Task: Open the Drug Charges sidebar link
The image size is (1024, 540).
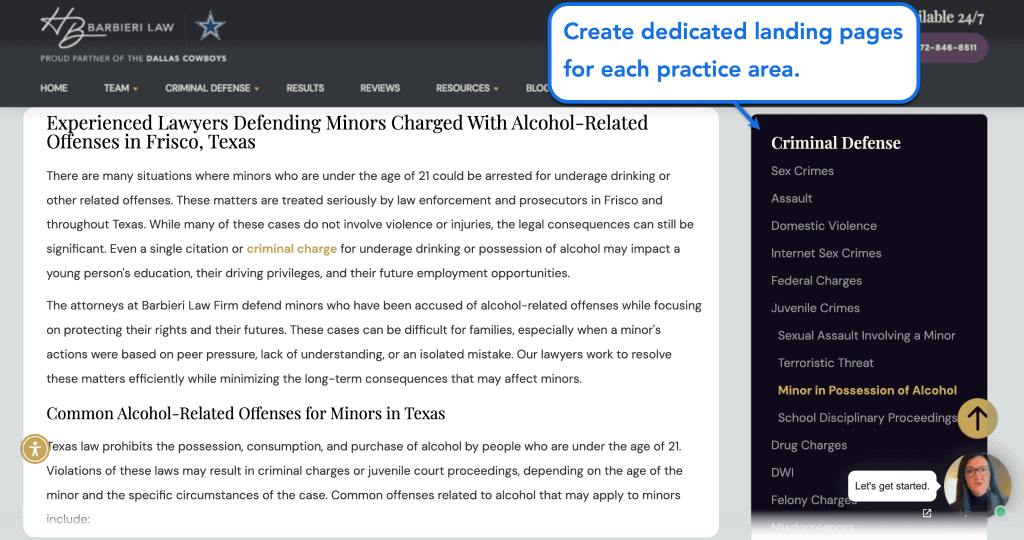Action: (x=808, y=445)
